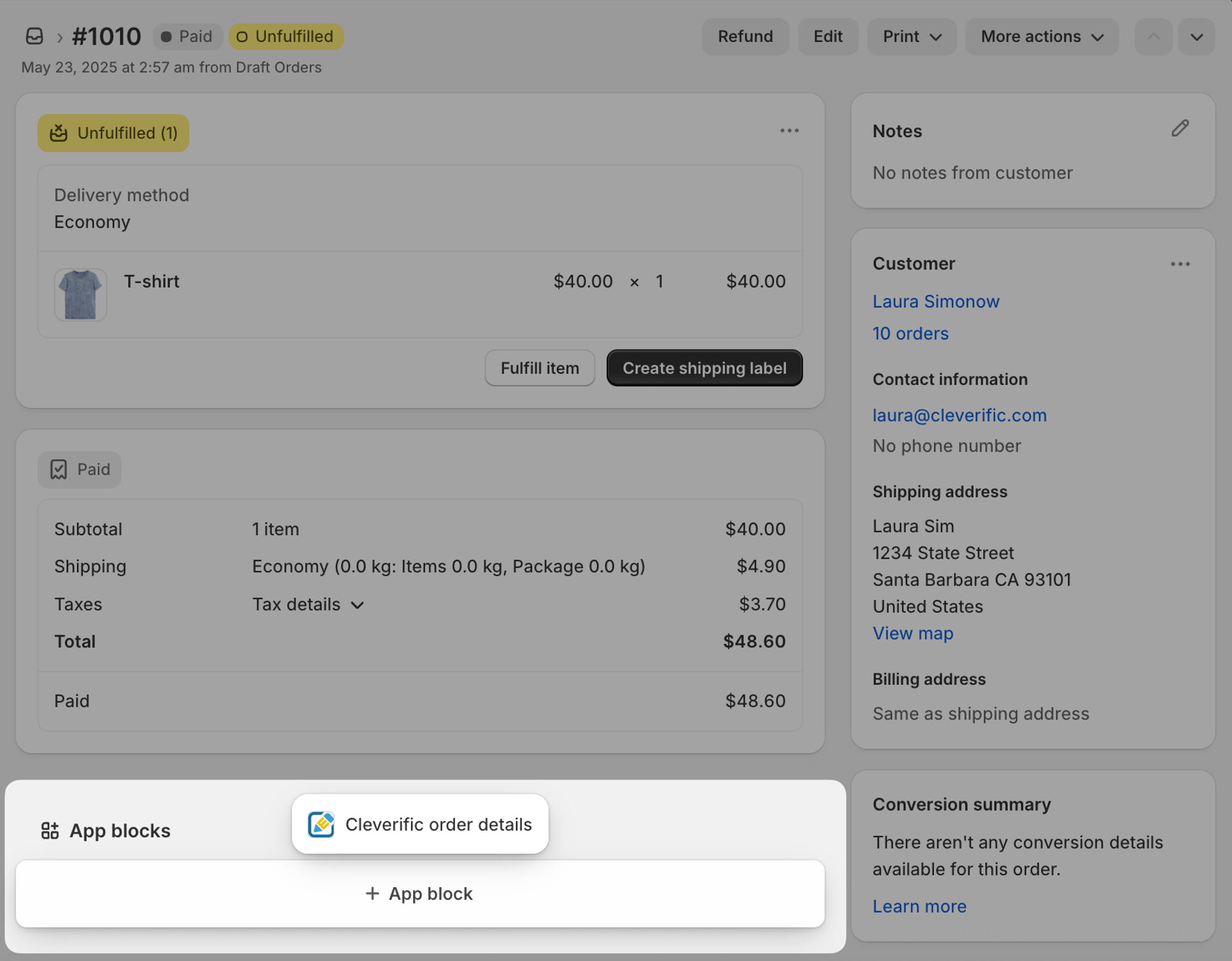Expand the Tax details chevron
The height and width of the screenshot is (961, 1232).
pos(357,606)
